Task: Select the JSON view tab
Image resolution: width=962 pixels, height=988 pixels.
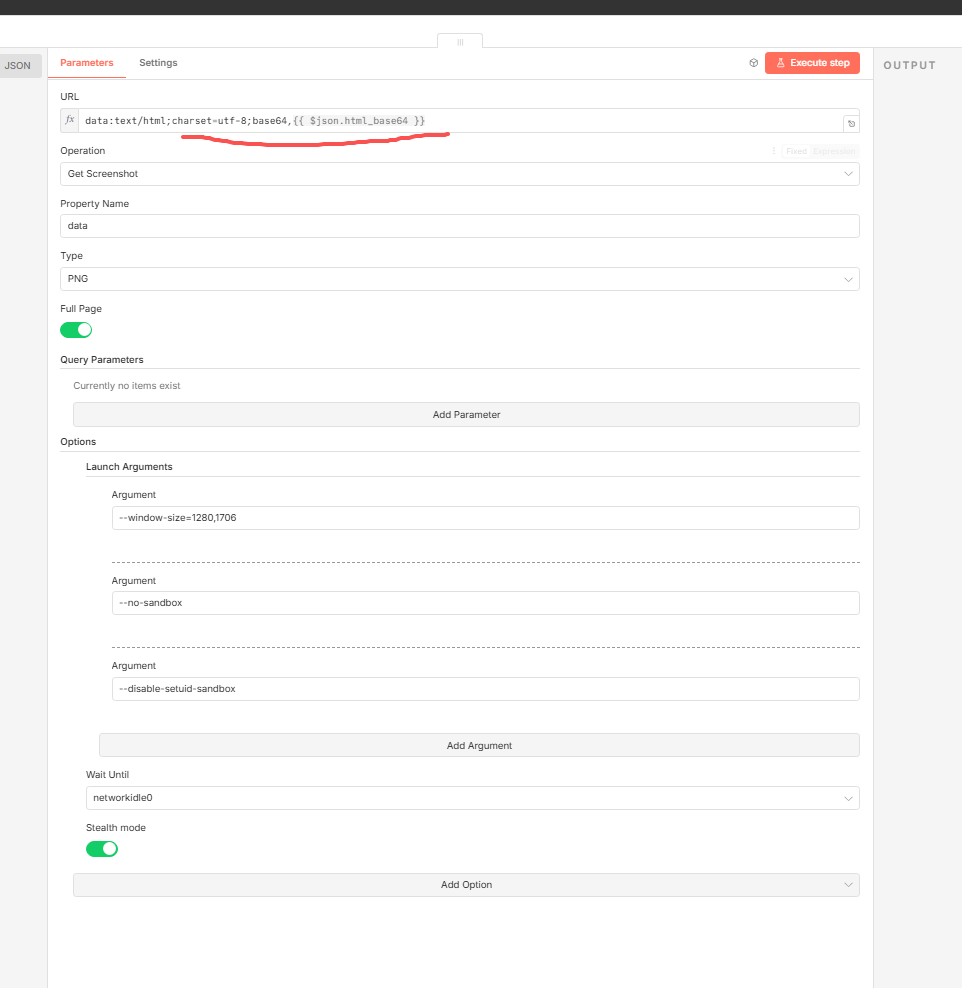Action: coord(18,66)
